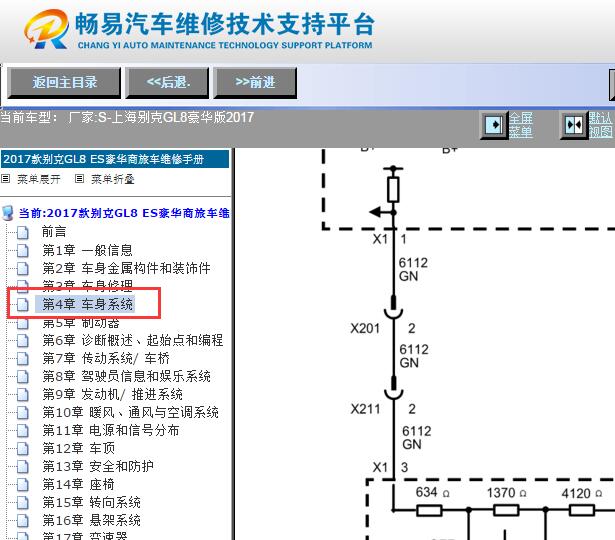Open 第9章 发动机/推进系统
The image size is (615, 540).
pyautogui.click(x=112, y=394)
